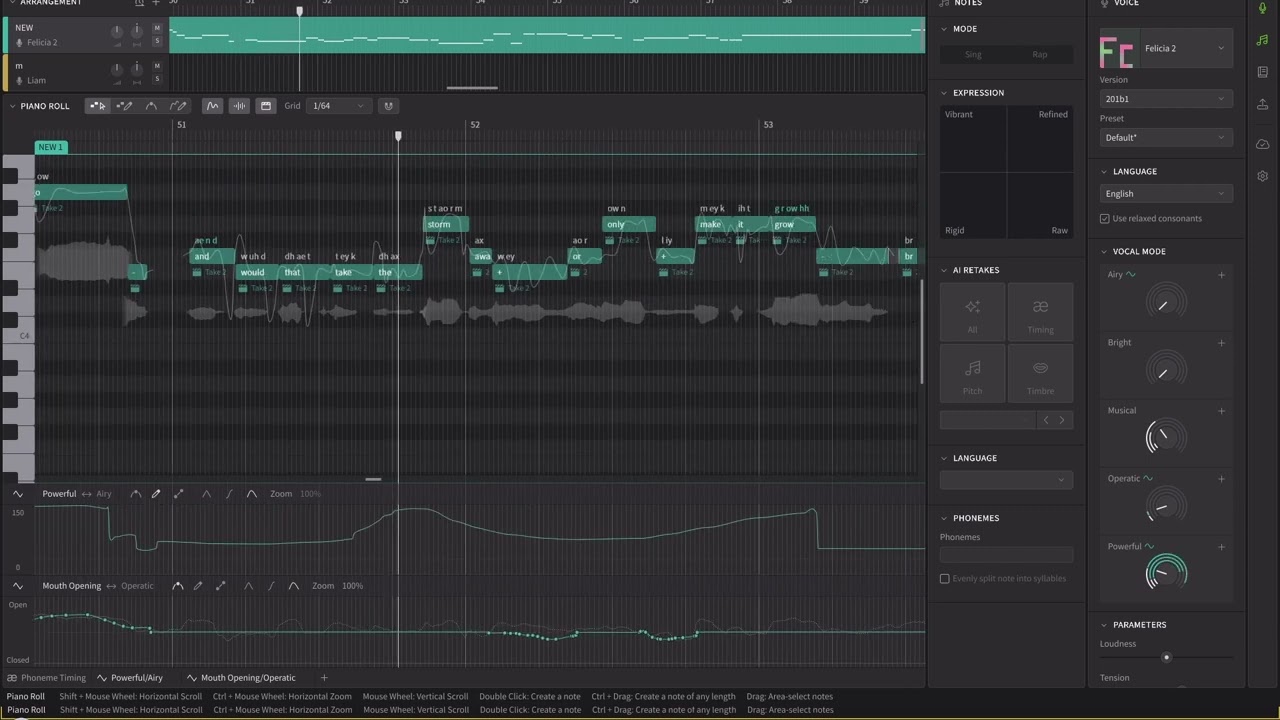This screenshot has height=720, width=1280.
Task: Open settings gear in right sidebar
Action: point(1263,176)
